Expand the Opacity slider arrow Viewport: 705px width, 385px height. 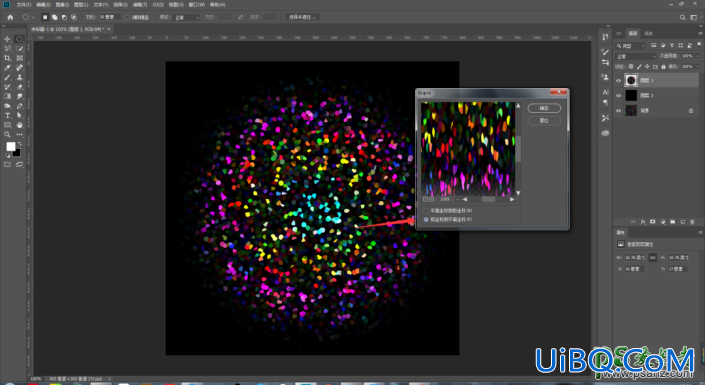[698, 56]
